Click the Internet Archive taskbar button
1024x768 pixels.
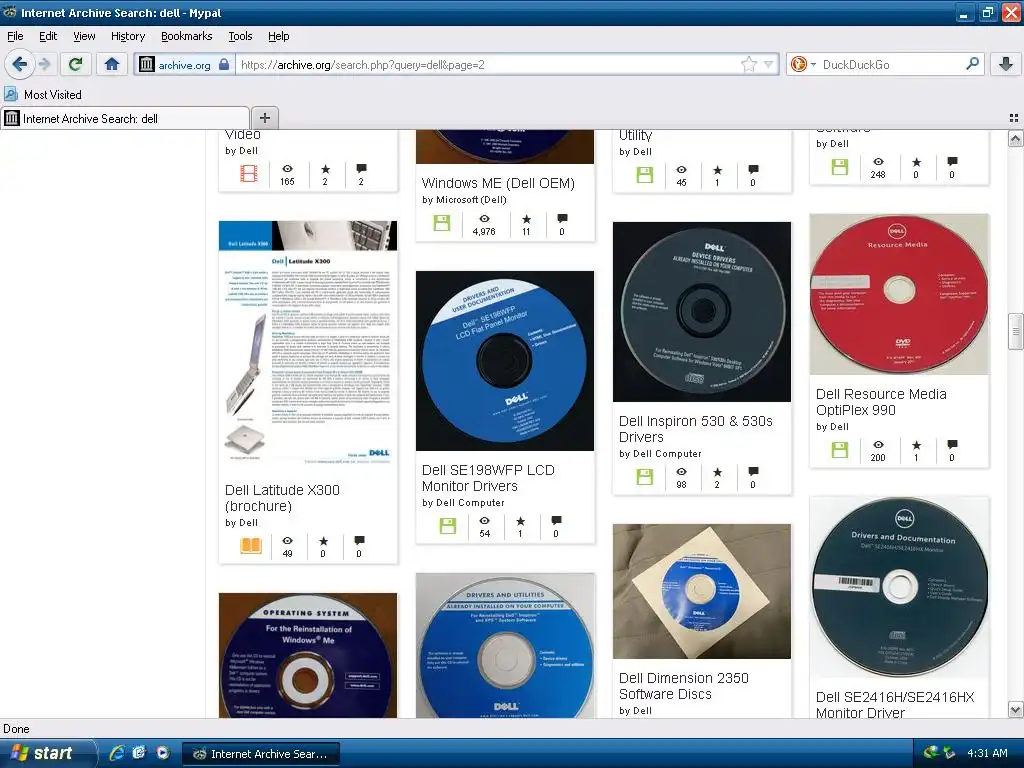(x=261, y=754)
